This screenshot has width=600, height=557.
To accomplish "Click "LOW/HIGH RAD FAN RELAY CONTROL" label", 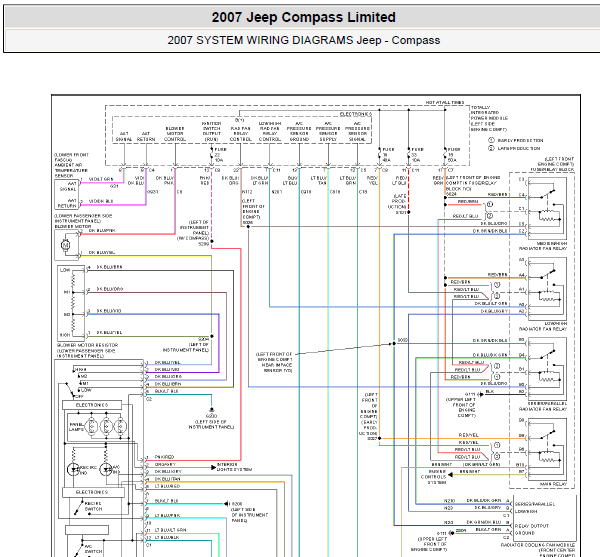I will tap(270, 132).
